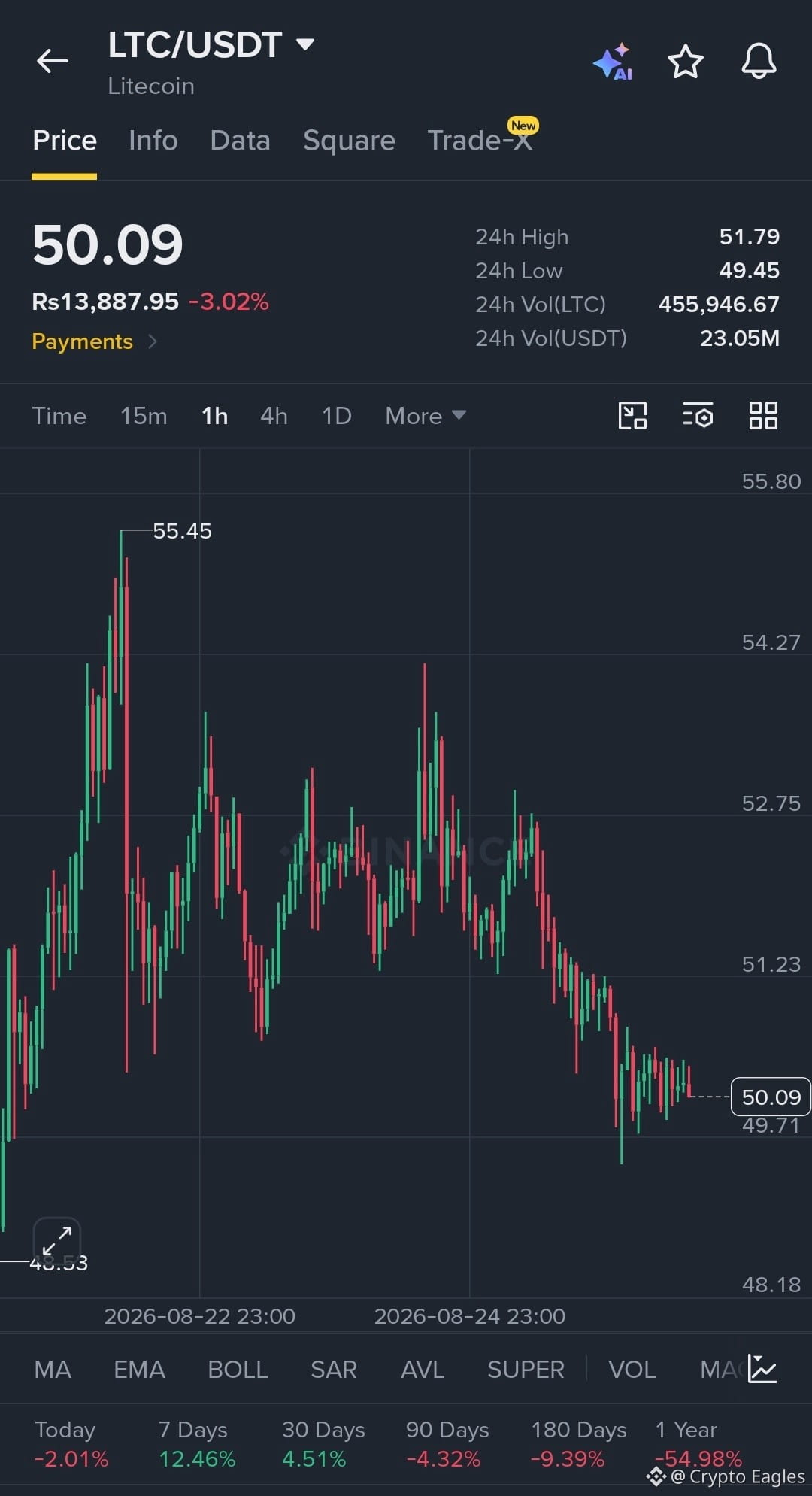
Task: Select the 15m timeframe
Action: pyautogui.click(x=144, y=416)
